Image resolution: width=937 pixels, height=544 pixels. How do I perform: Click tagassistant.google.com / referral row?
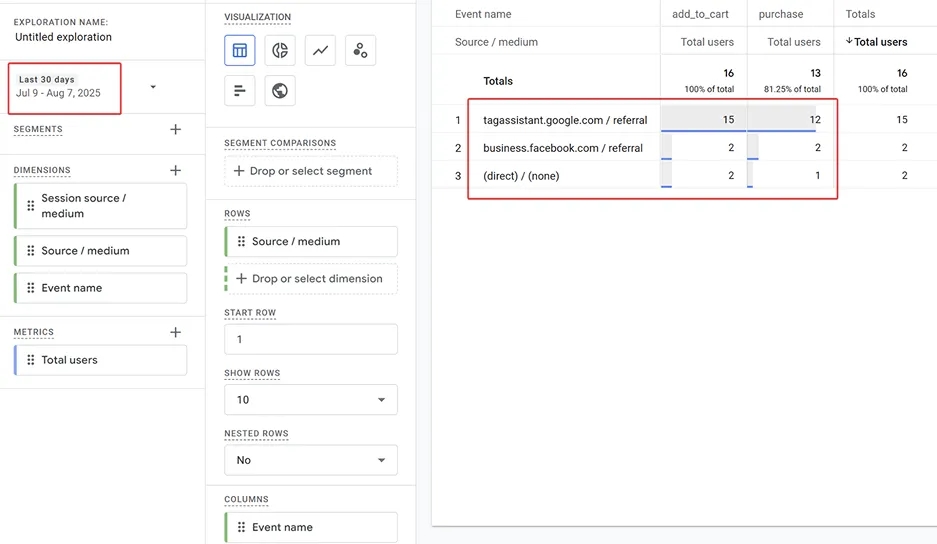(x=565, y=120)
